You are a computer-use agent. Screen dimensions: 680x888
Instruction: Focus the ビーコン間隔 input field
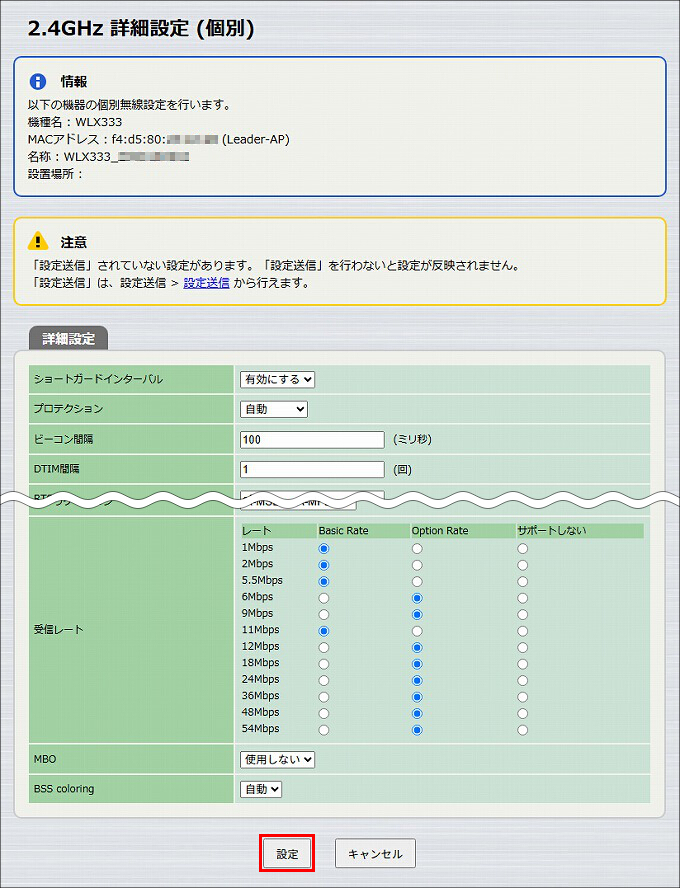click(312, 439)
